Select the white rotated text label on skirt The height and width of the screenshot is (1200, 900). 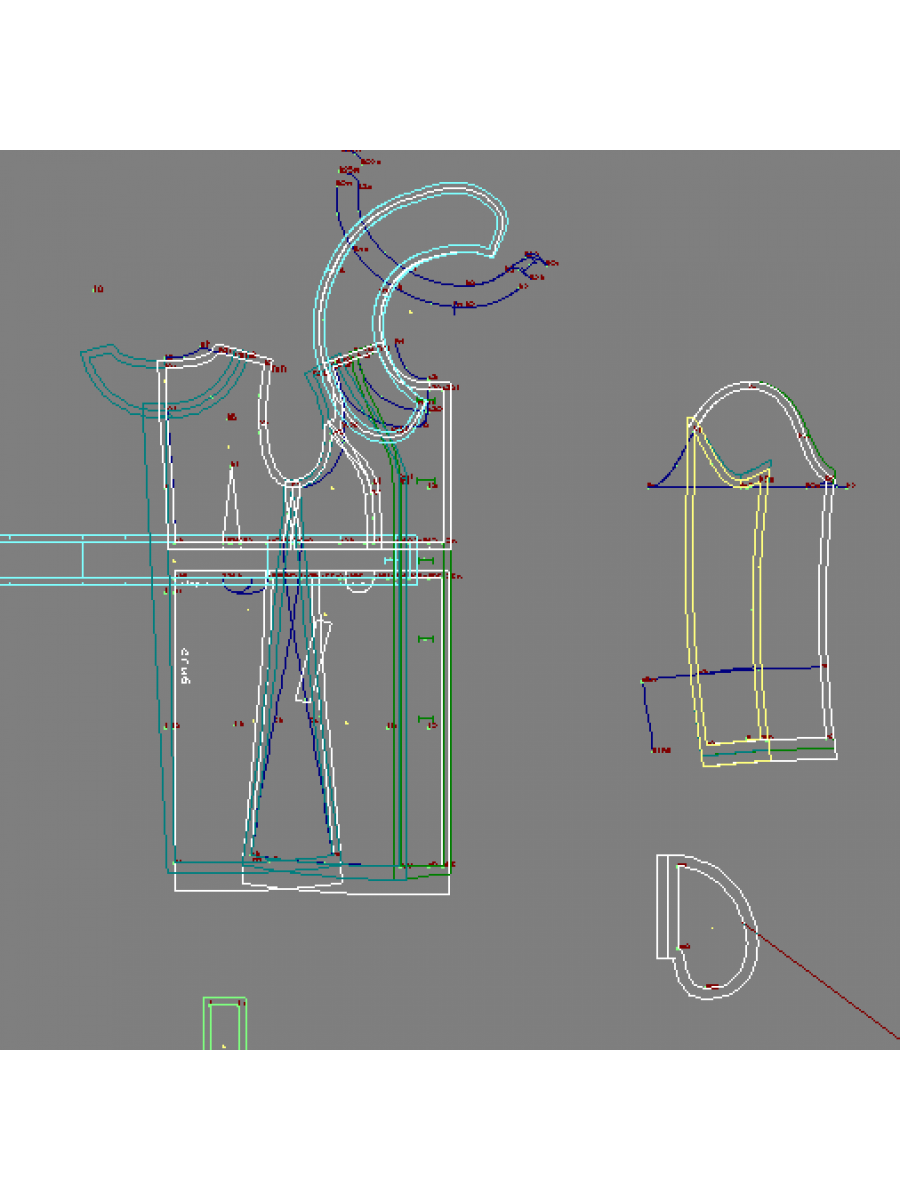(185, 665)
